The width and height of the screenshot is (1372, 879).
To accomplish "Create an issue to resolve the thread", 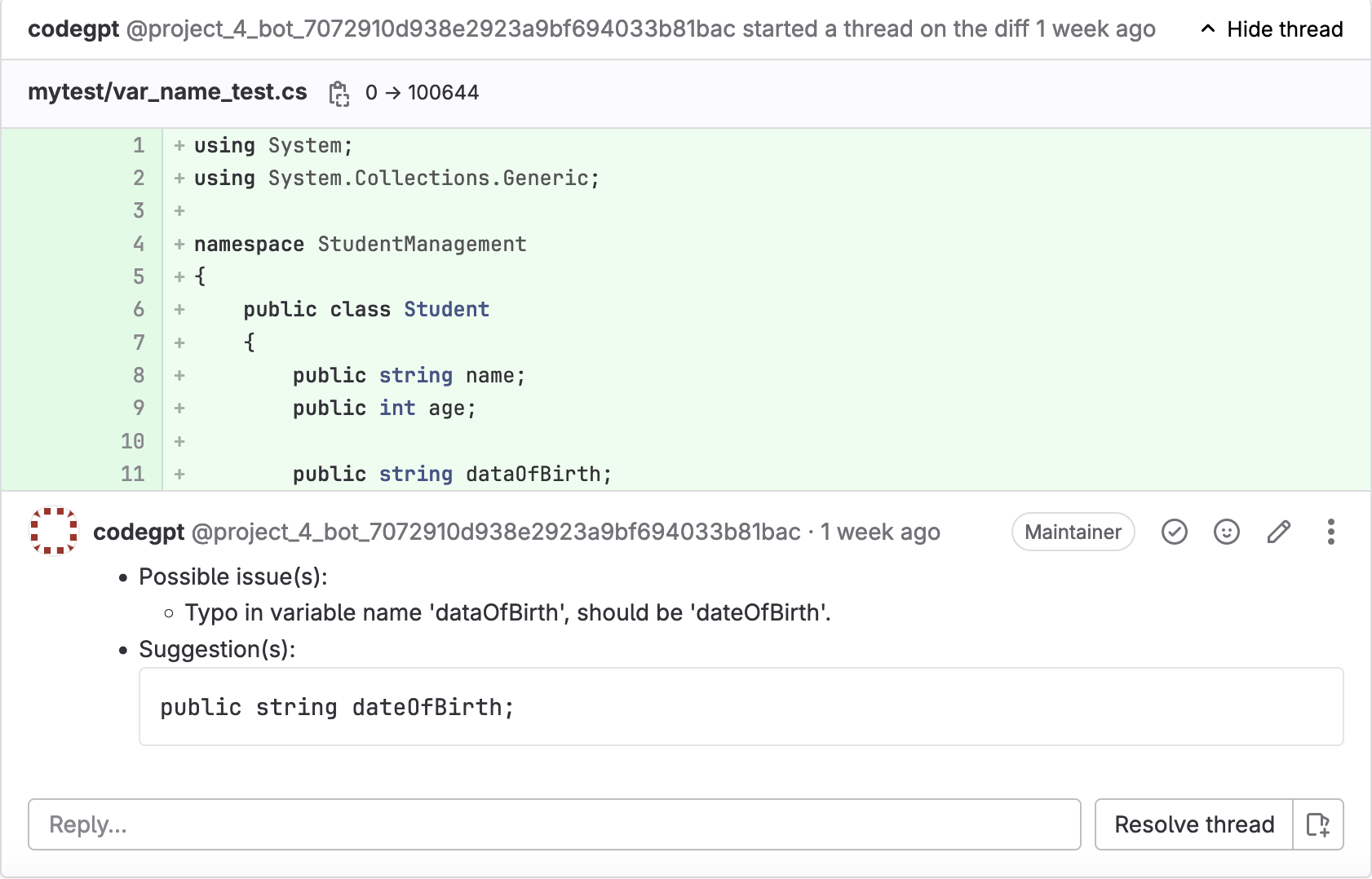I will pyautogui.click(x=1317, y=824).
